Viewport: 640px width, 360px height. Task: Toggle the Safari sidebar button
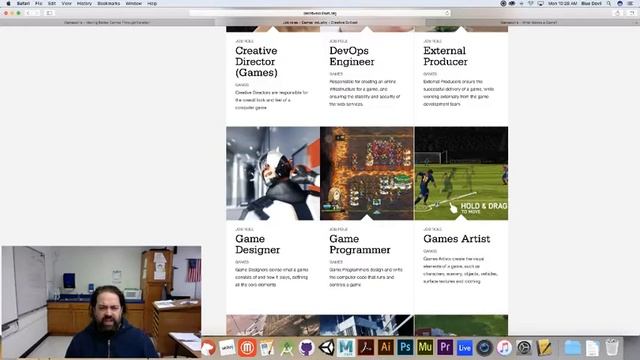(49, 13)
